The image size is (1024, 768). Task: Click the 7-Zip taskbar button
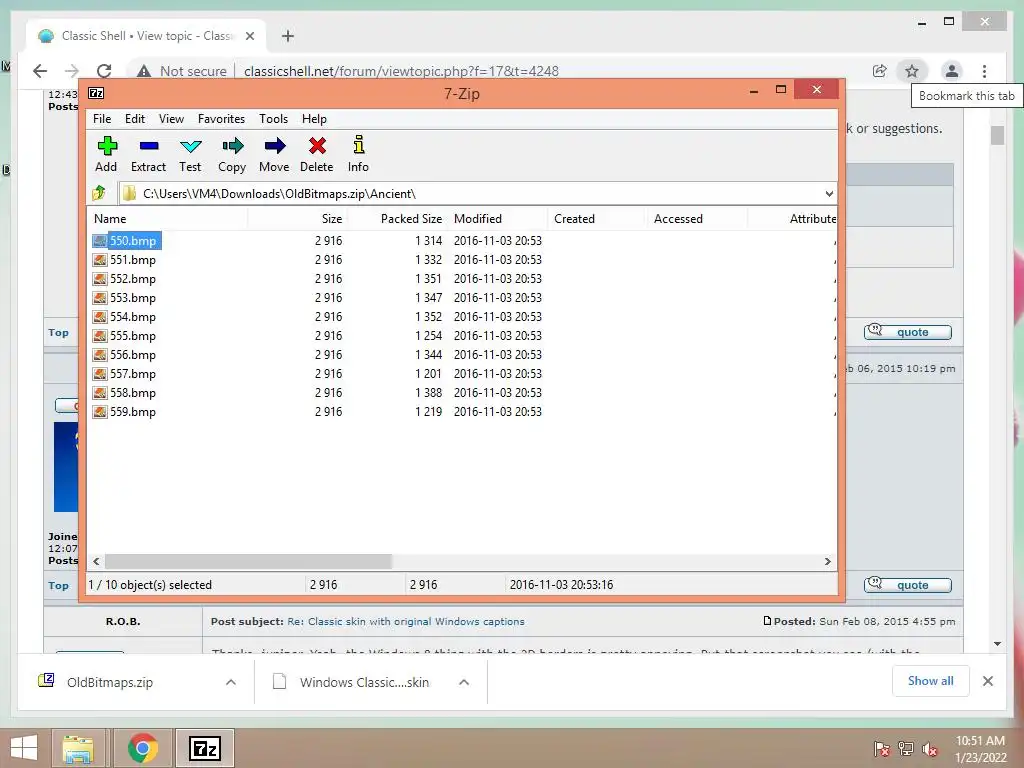tap(204, 748)
